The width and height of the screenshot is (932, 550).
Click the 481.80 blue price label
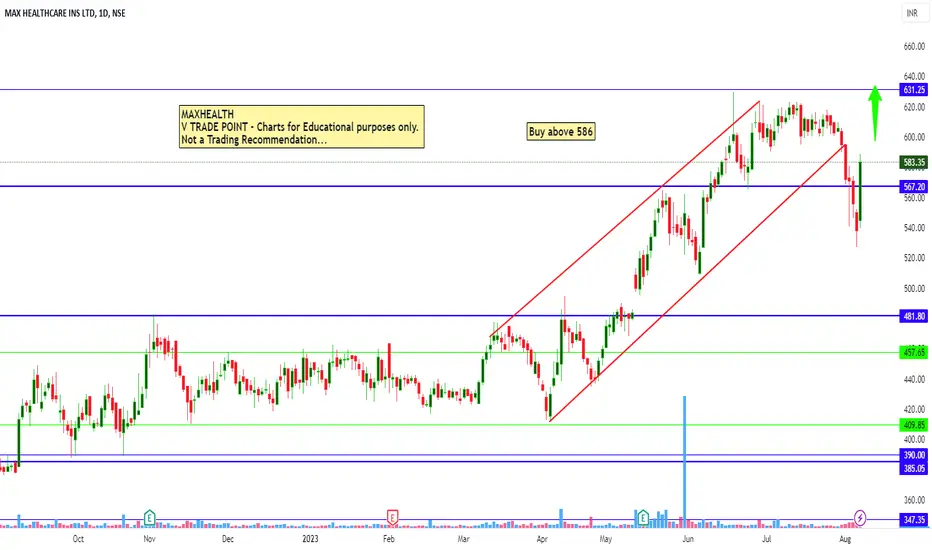(x=914, y=316)
